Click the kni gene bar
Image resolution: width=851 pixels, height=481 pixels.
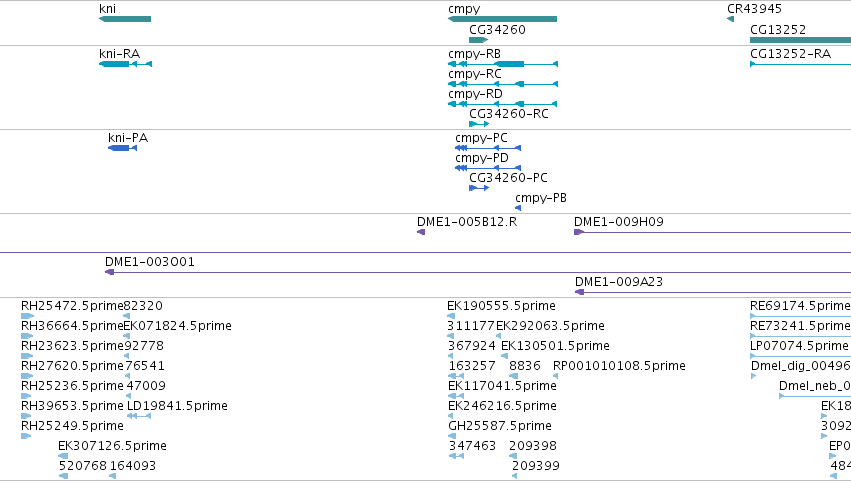[x=125, y=19]
